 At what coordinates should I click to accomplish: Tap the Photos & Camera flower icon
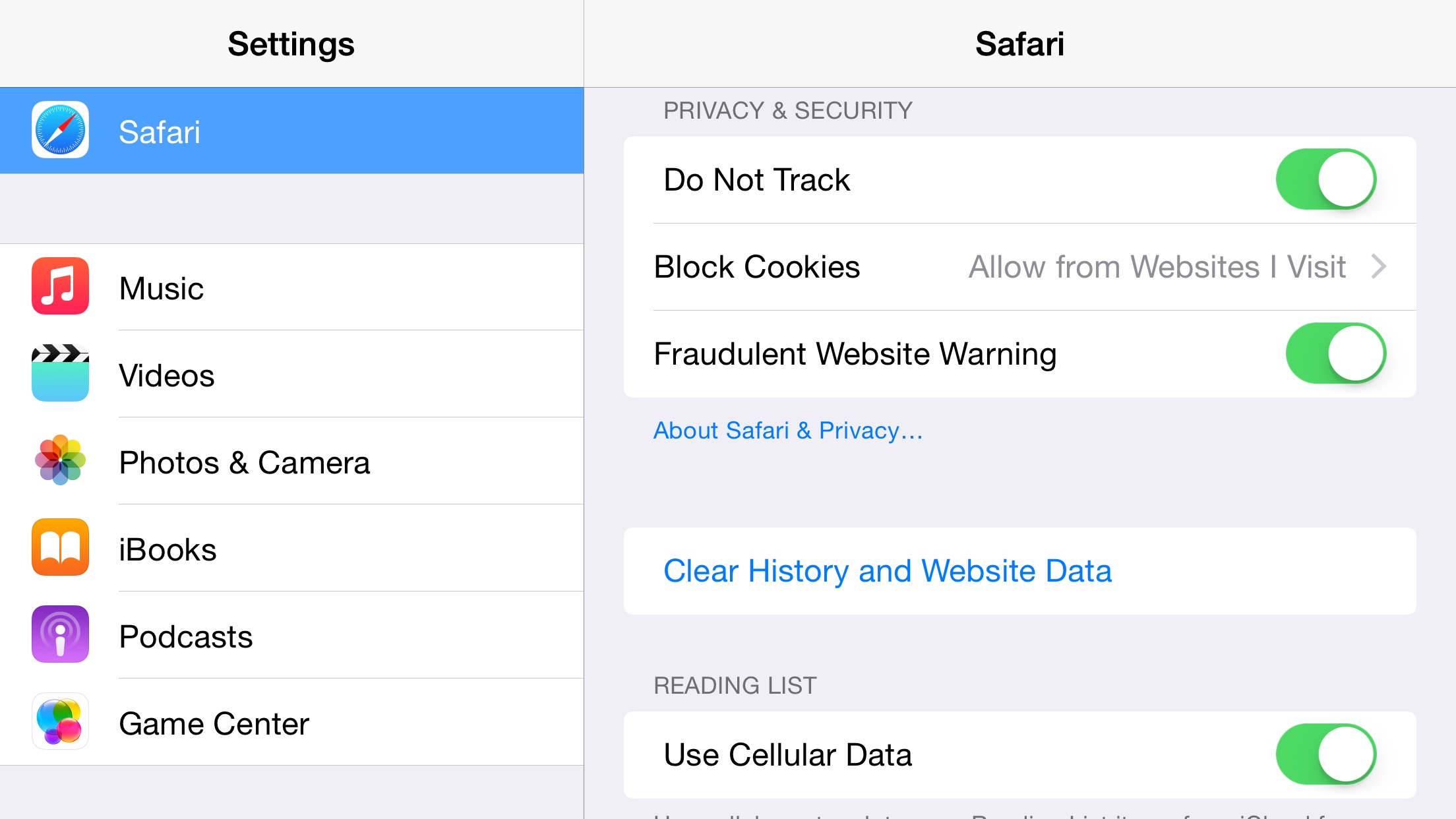pos(60,460)
